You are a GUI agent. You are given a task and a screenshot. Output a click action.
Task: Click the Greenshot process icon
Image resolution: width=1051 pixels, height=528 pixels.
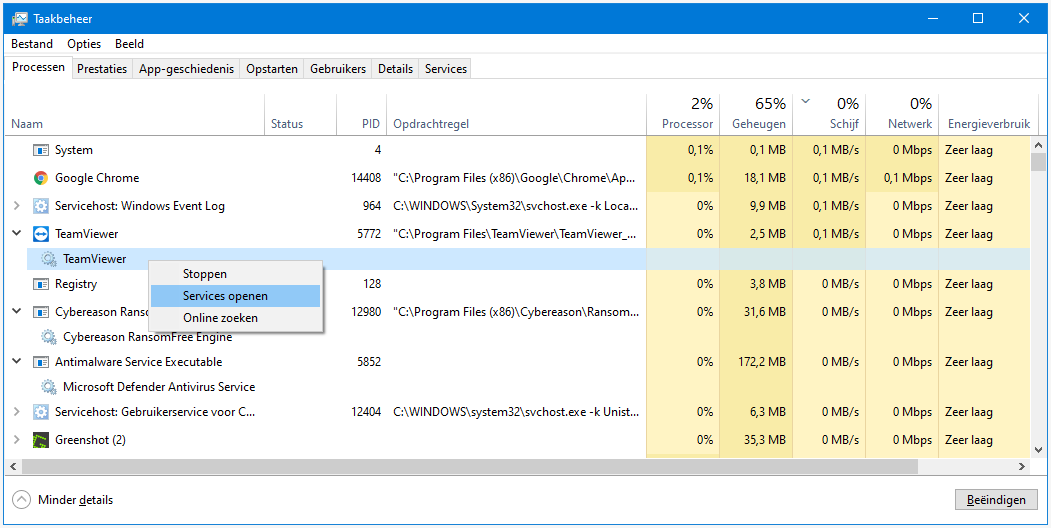pyautogui.click(x=41, y=440)
